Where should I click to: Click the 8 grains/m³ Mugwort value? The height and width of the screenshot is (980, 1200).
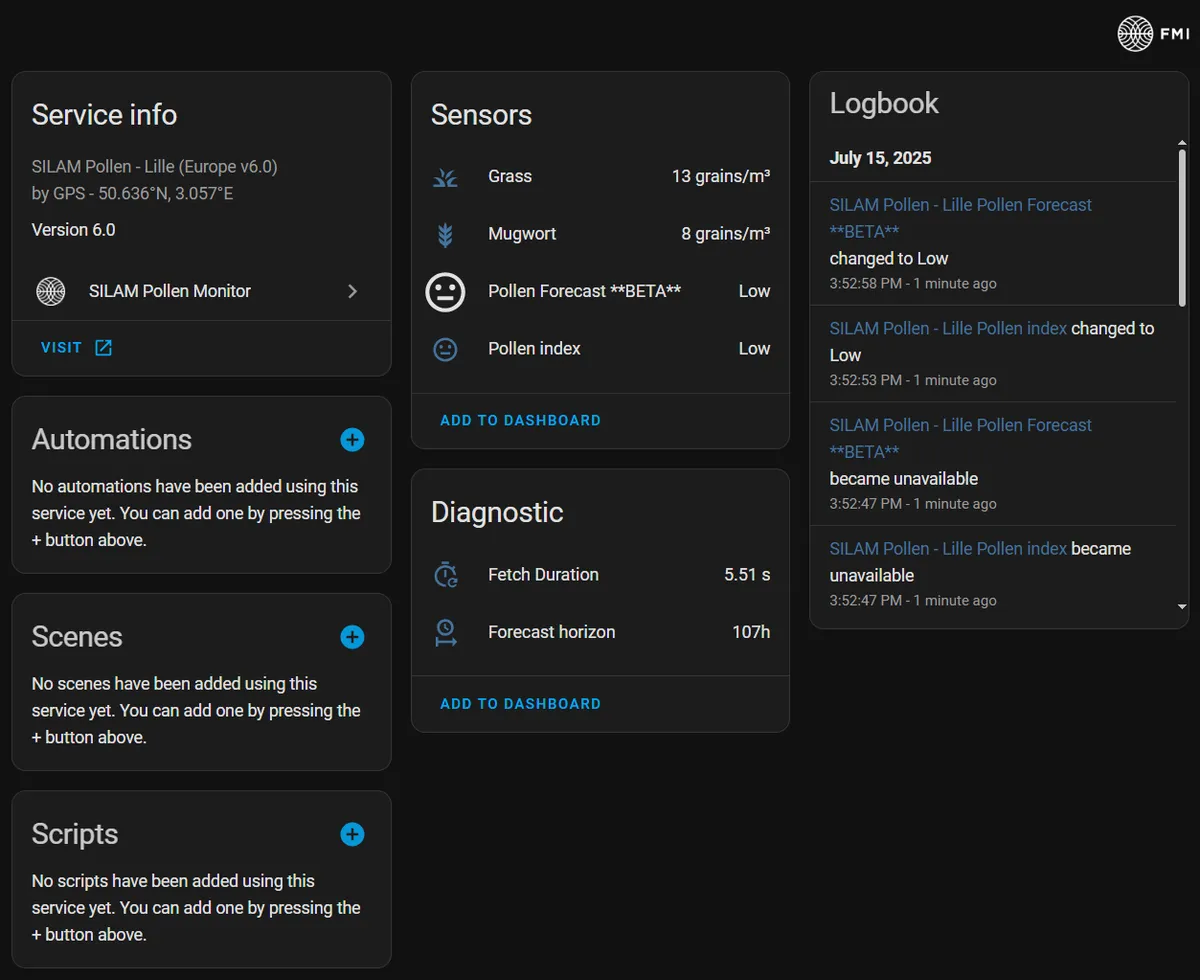click(x=726, y=233)
